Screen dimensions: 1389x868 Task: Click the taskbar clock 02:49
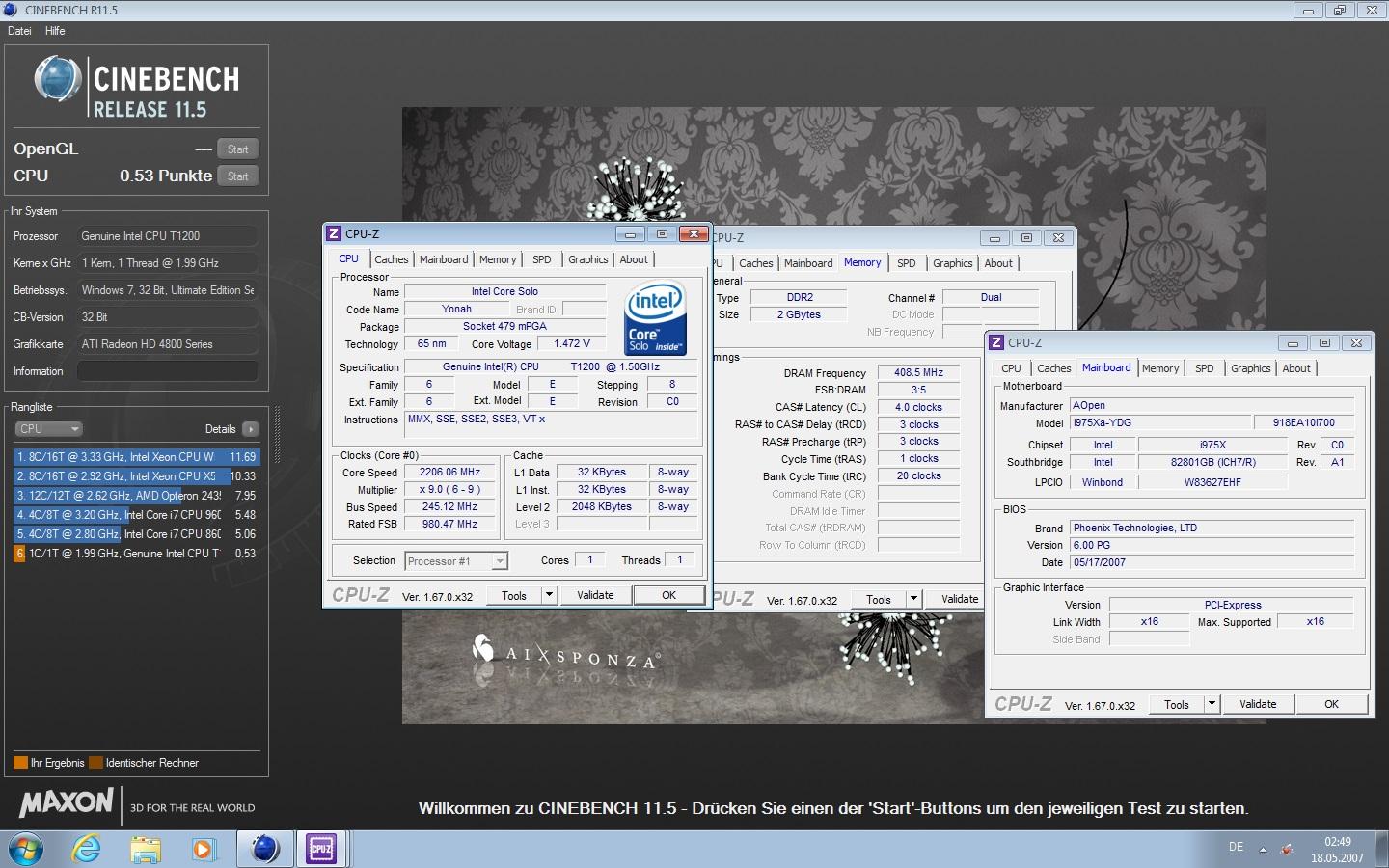(x=1337, y=842)
